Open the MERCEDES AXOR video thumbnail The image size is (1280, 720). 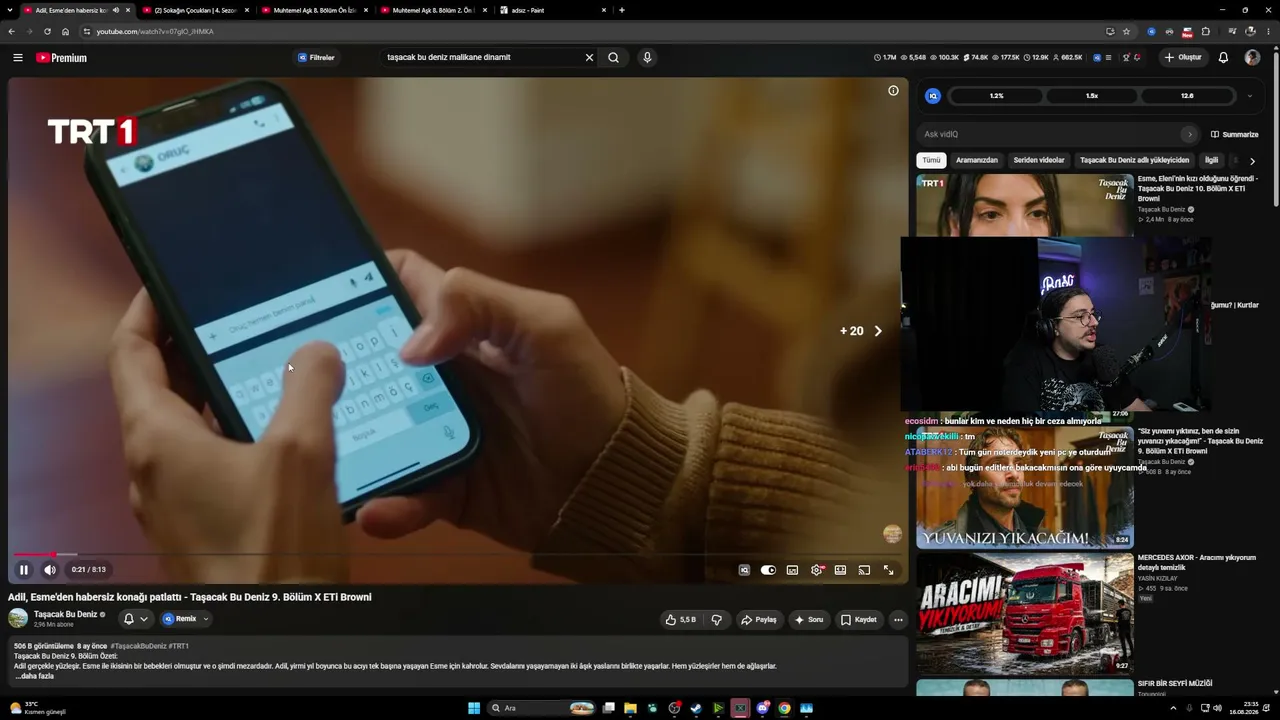coord(1025,613)
